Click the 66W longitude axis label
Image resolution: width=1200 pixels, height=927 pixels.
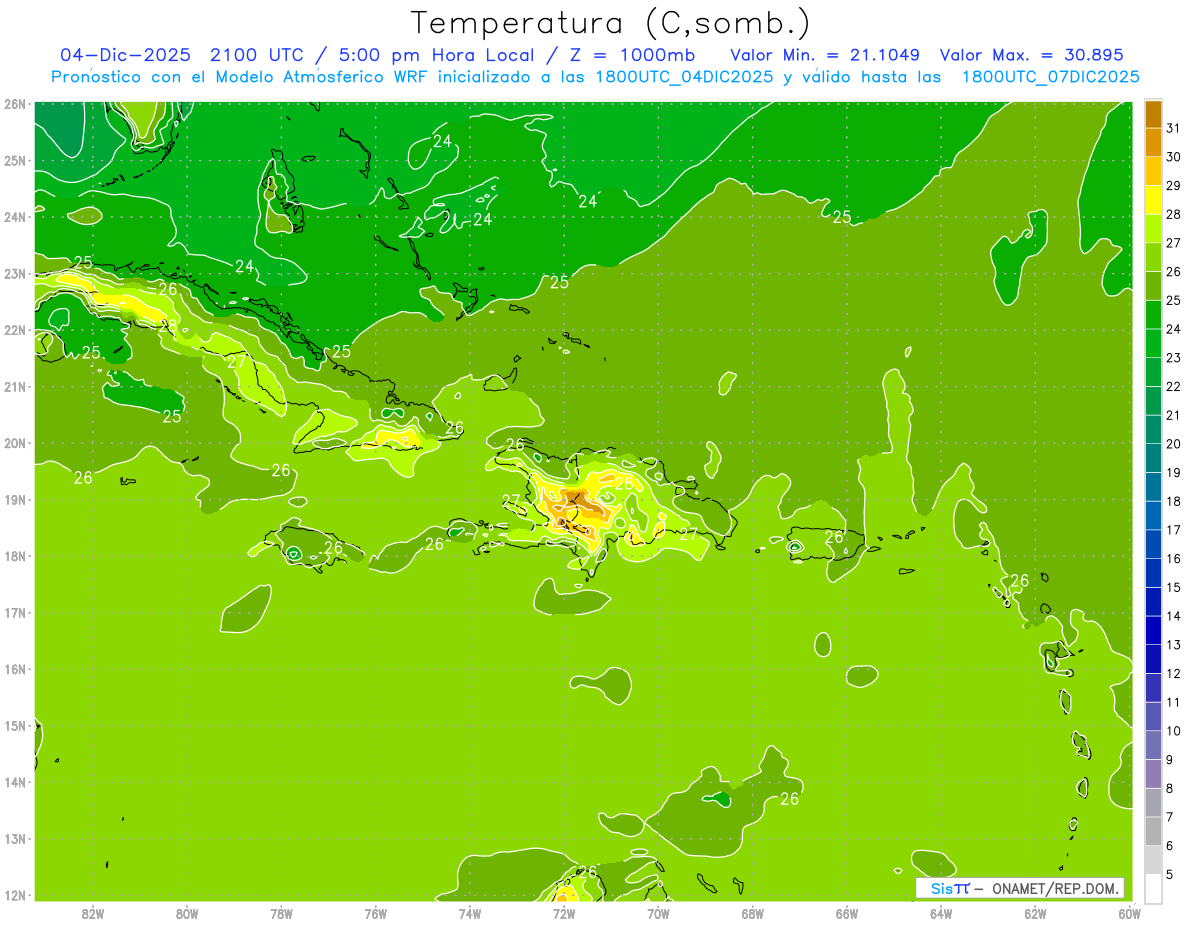pos(847,913)
